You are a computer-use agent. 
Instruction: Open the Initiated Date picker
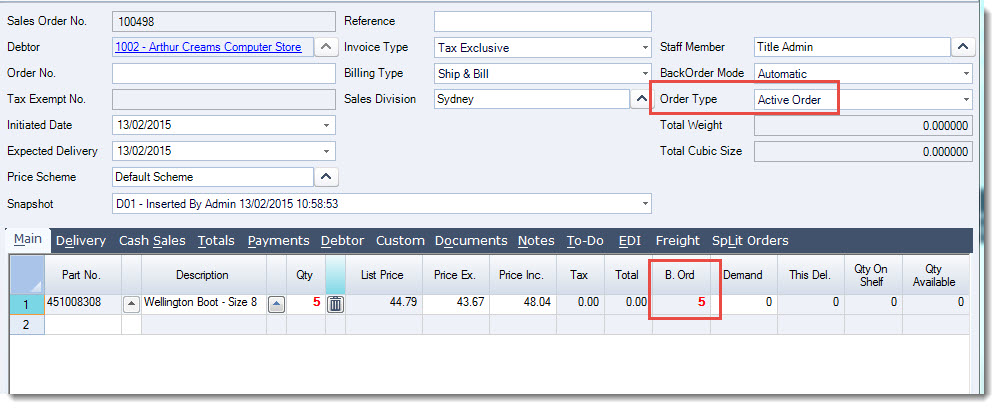[327, 125]
